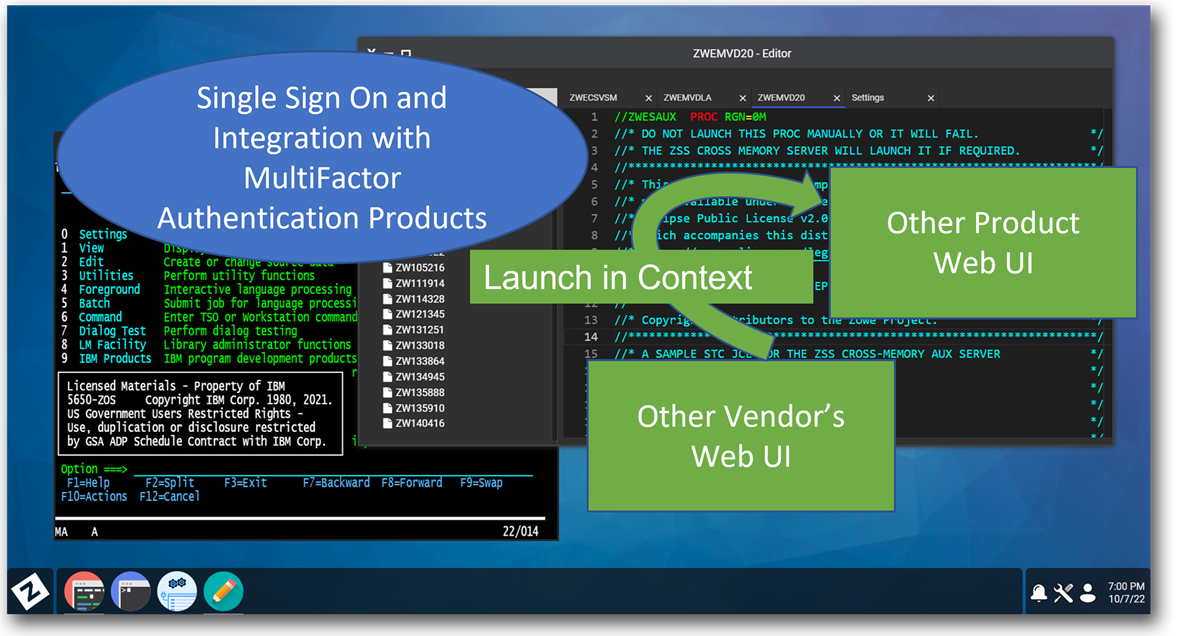View notifications via the bell icon
Screen dimensions: 1200x636
1038,591
